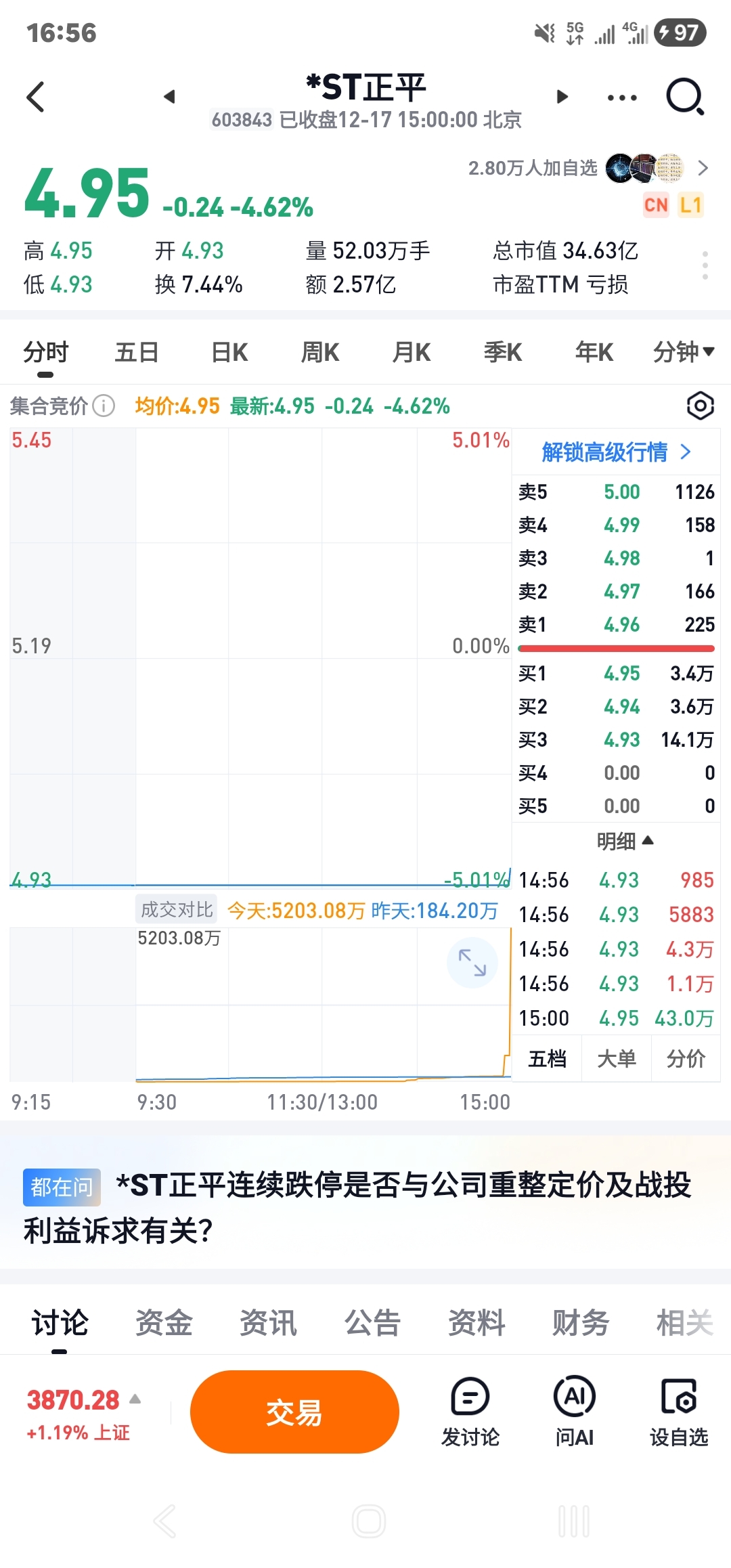This screenshot has width=731, height=1568.
Task: Select the 周K chart tab
Action: click(320, 352)
